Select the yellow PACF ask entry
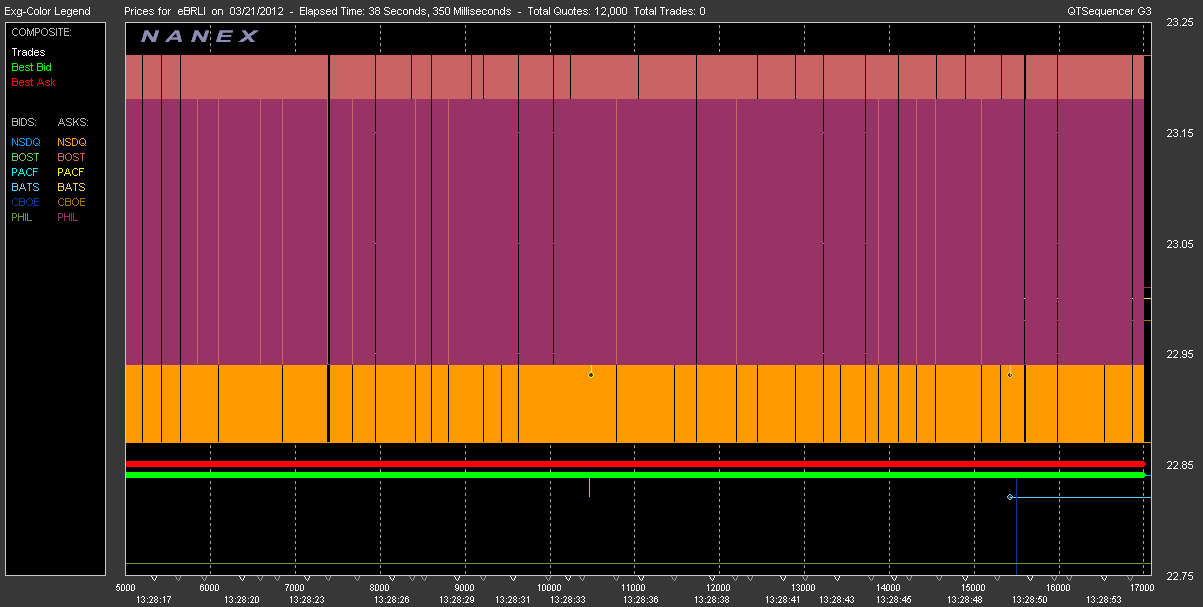This screenshot has height=607, width=1203. (72, 172)
